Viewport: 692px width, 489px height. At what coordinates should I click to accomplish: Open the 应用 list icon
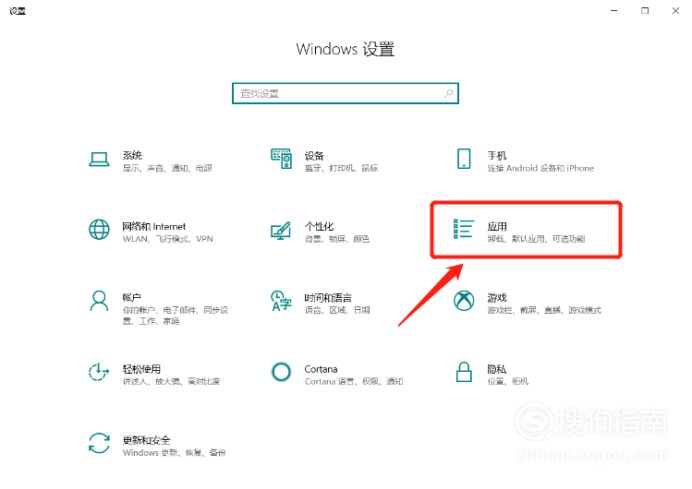(464, 229)
